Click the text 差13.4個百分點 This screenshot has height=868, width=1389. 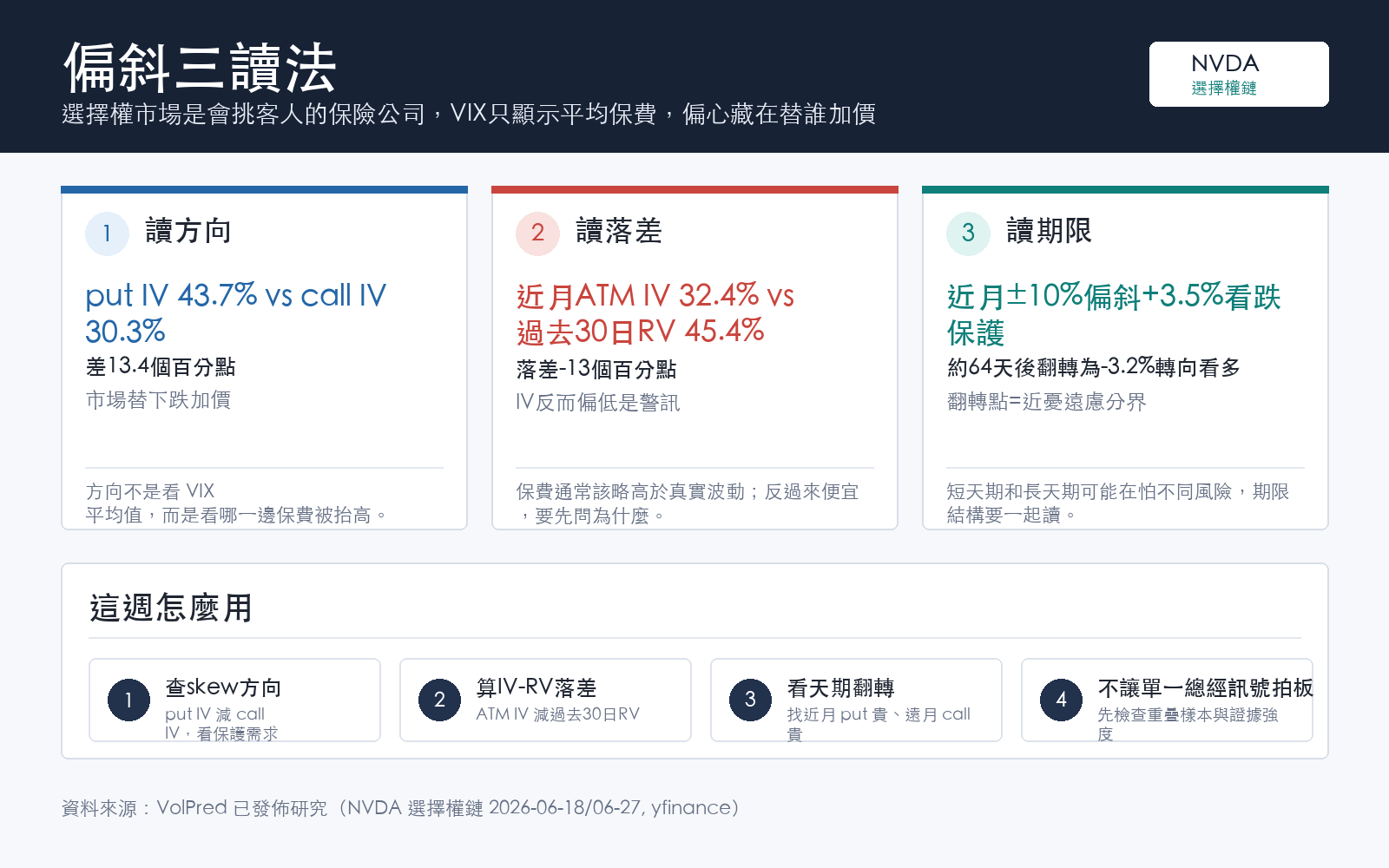click(161, 367)
